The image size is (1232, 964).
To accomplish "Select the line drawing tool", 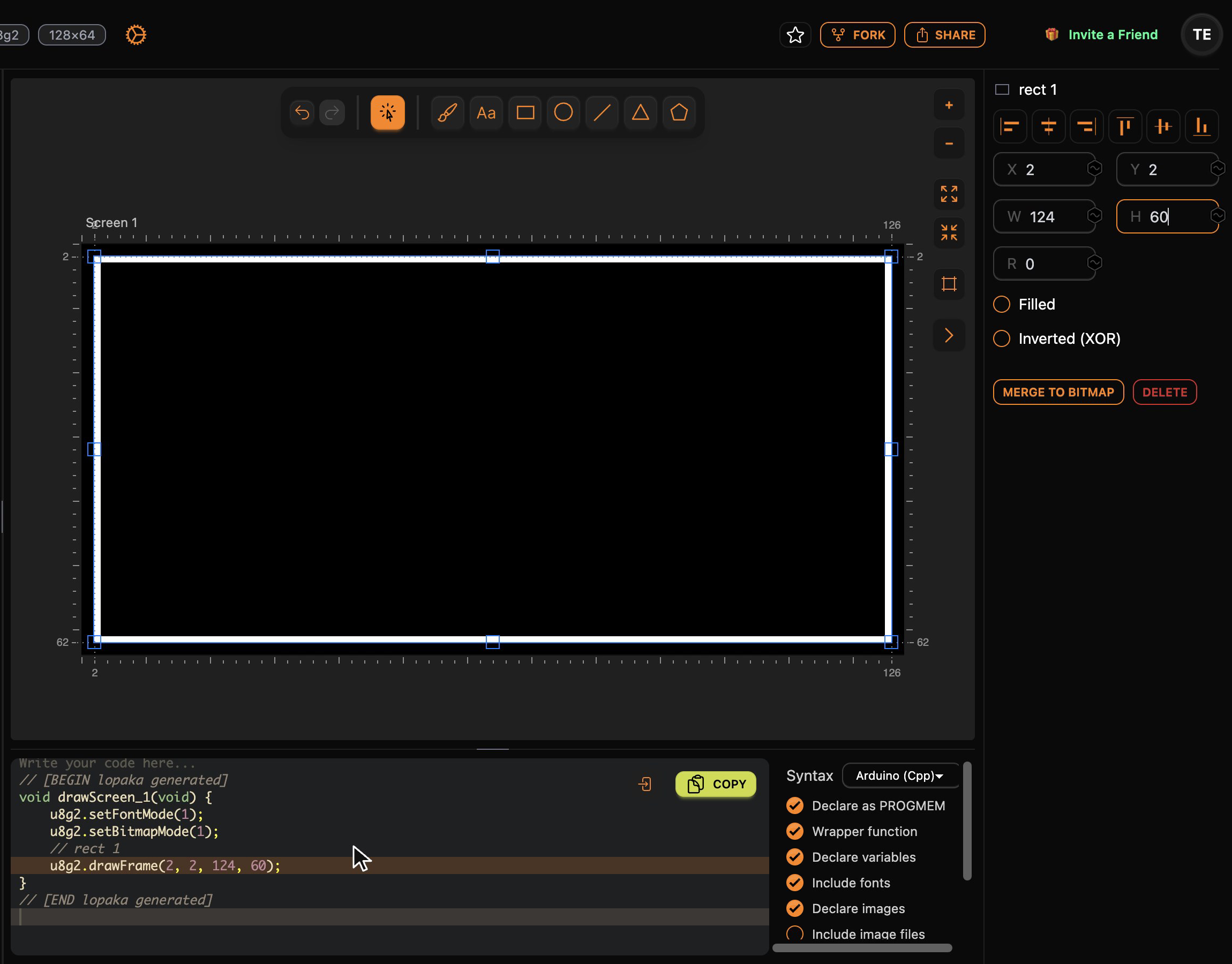I will coord(602,113).
